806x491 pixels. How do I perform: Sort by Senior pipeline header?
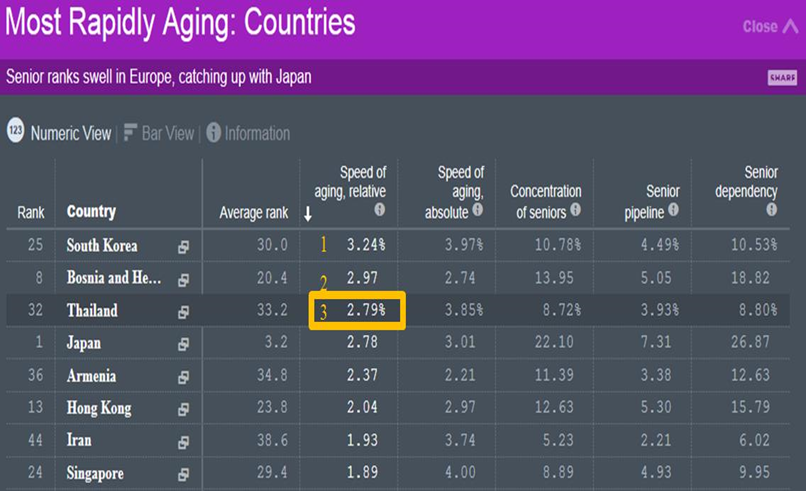pos(652,202)
